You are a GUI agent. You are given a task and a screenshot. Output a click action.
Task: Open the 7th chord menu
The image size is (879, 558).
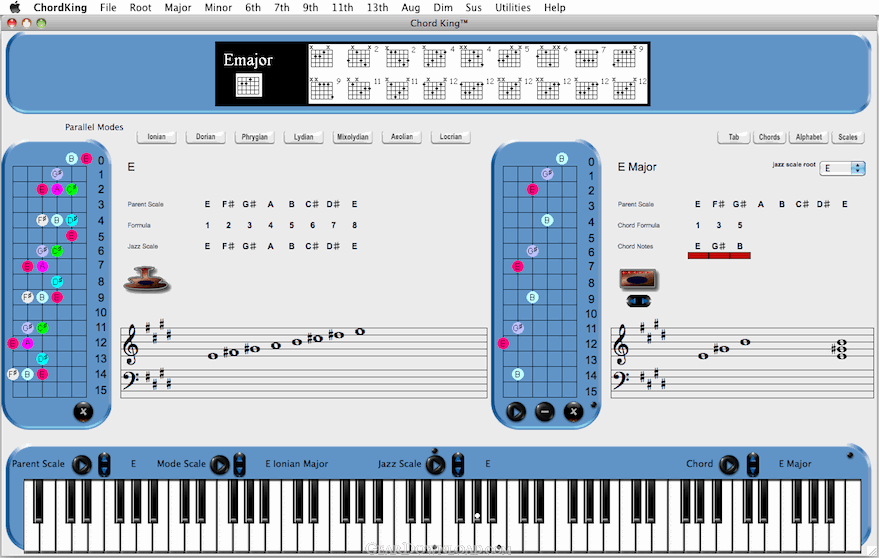click(x=282, y=7)
